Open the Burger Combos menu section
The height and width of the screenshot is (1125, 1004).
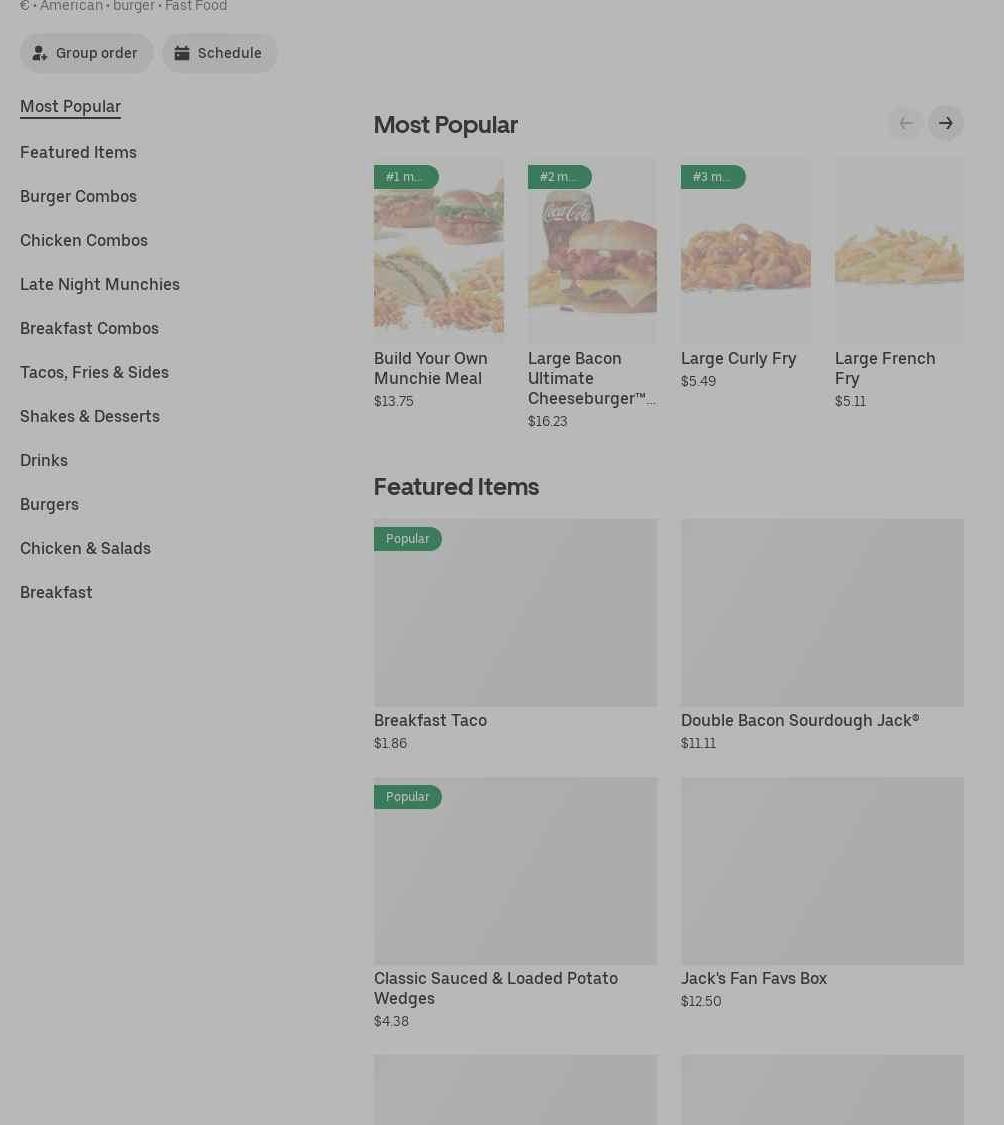tap(78, 197)
